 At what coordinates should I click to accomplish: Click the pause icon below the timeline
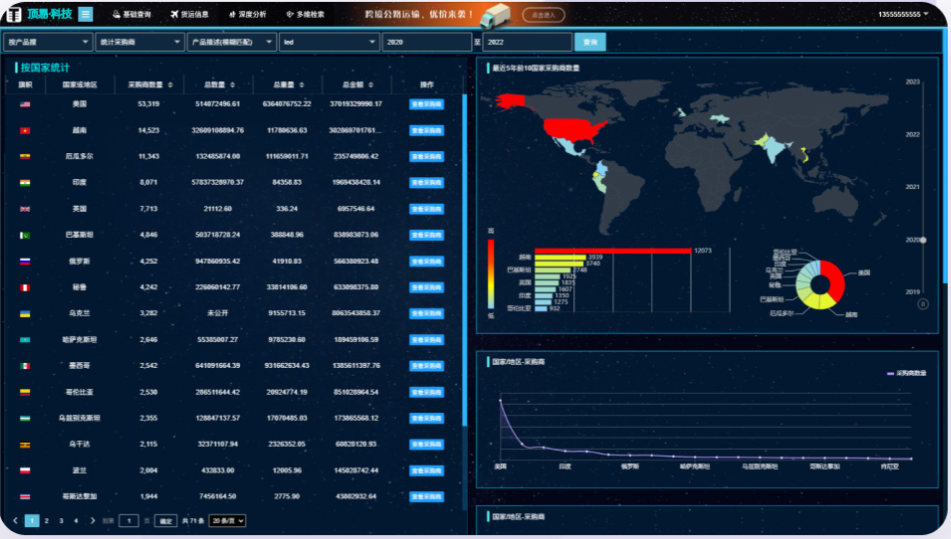(922, 304)
